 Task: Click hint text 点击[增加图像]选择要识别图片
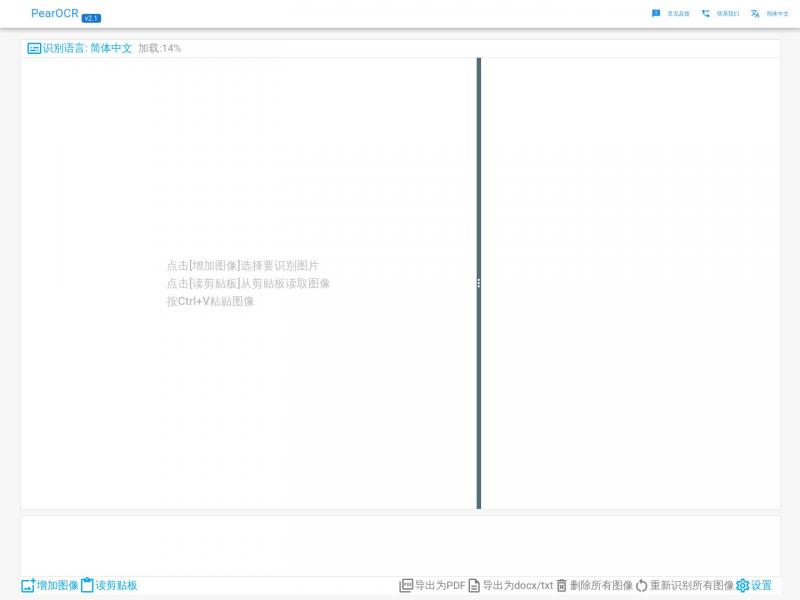[242, 266]
